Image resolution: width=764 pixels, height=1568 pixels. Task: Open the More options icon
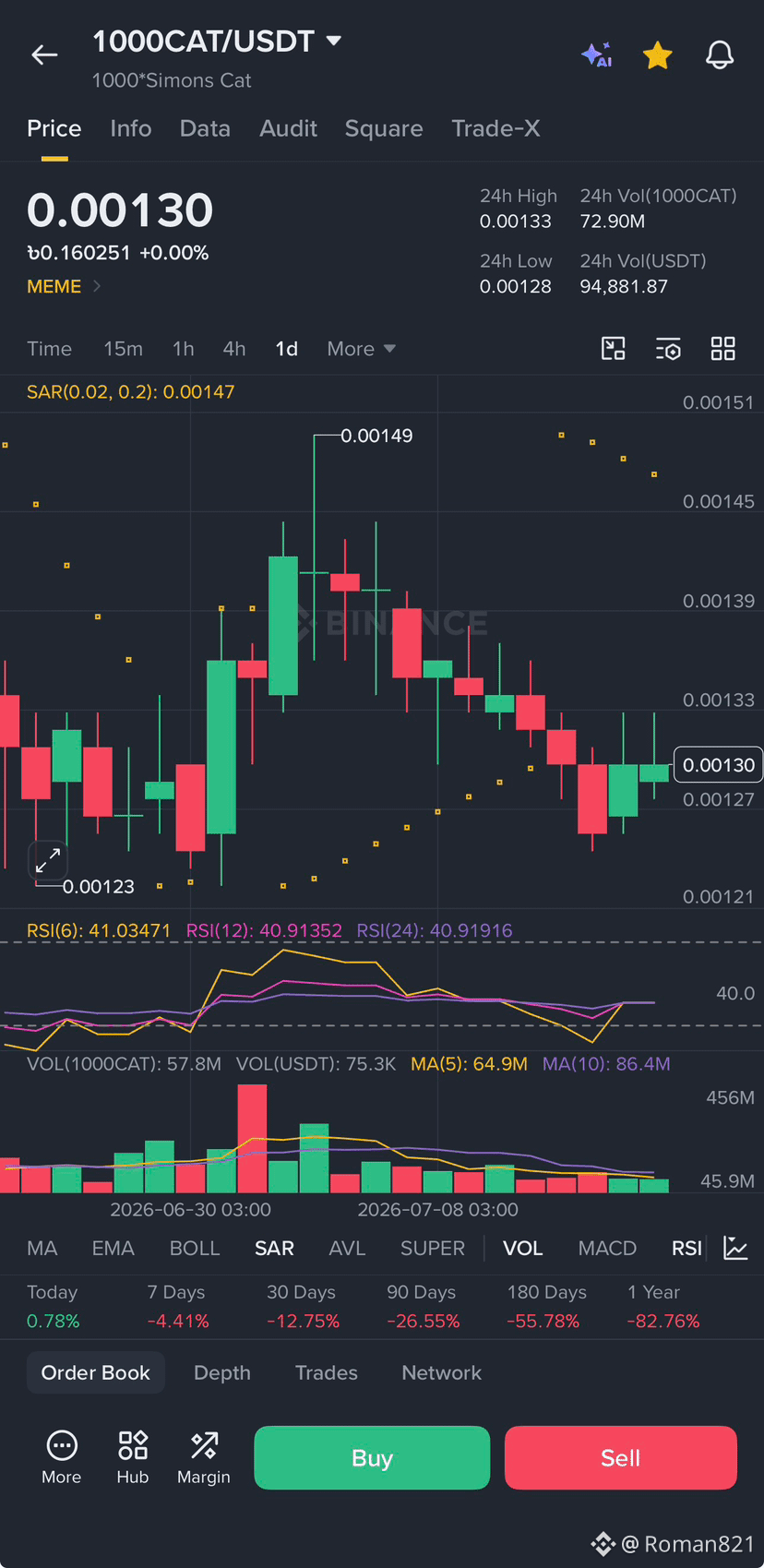[x=62, y=1456]
